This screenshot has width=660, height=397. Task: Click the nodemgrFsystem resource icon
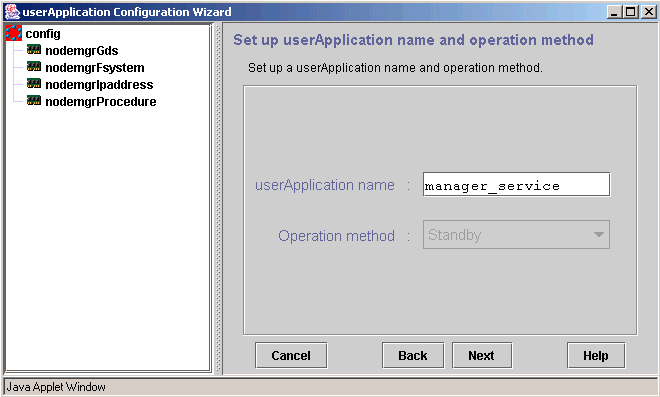pyautogui.click(x=34, y=67)
